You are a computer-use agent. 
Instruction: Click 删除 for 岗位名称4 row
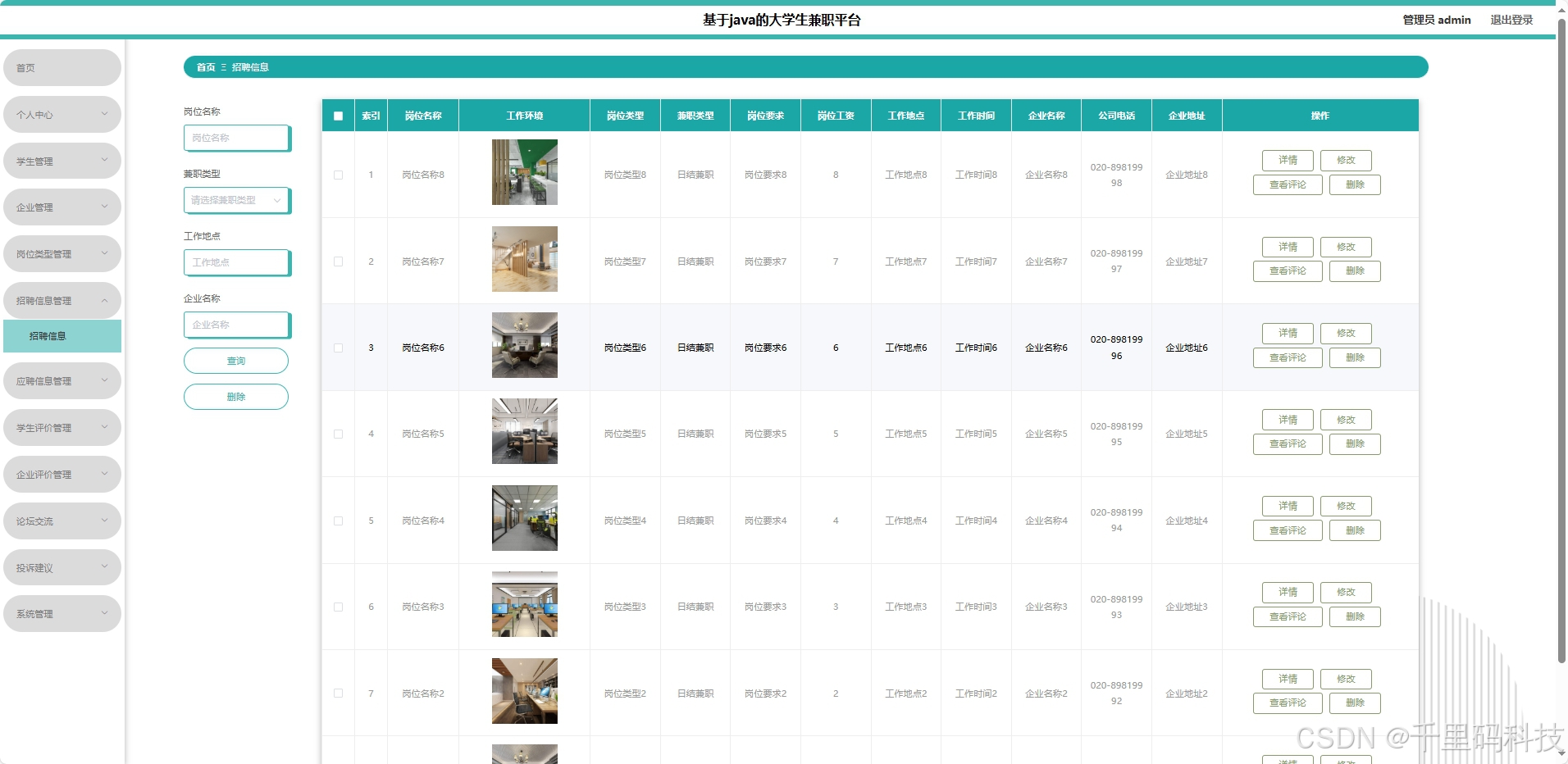click(x=1355, y=531)
